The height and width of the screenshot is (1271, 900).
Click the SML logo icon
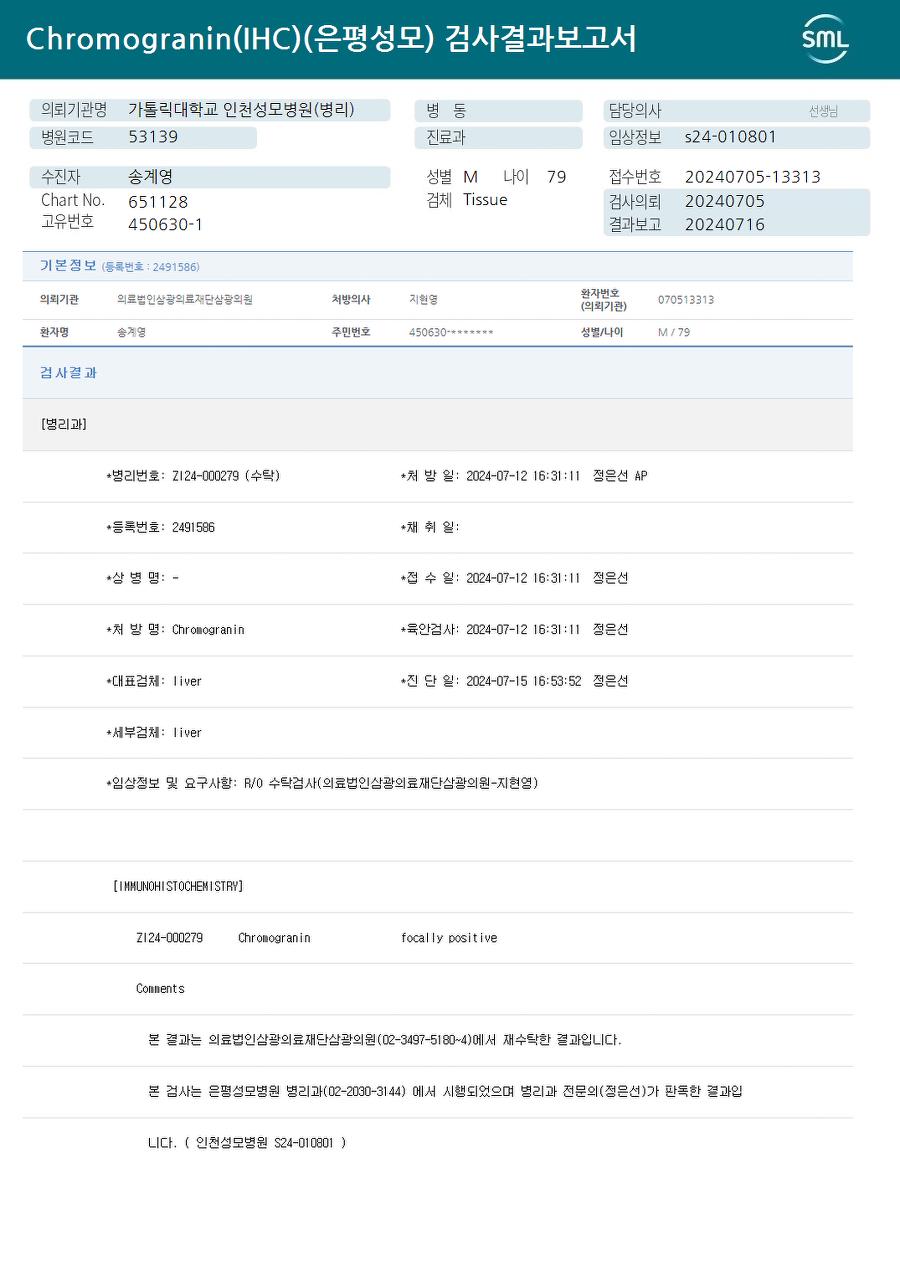tap(825, 39)
